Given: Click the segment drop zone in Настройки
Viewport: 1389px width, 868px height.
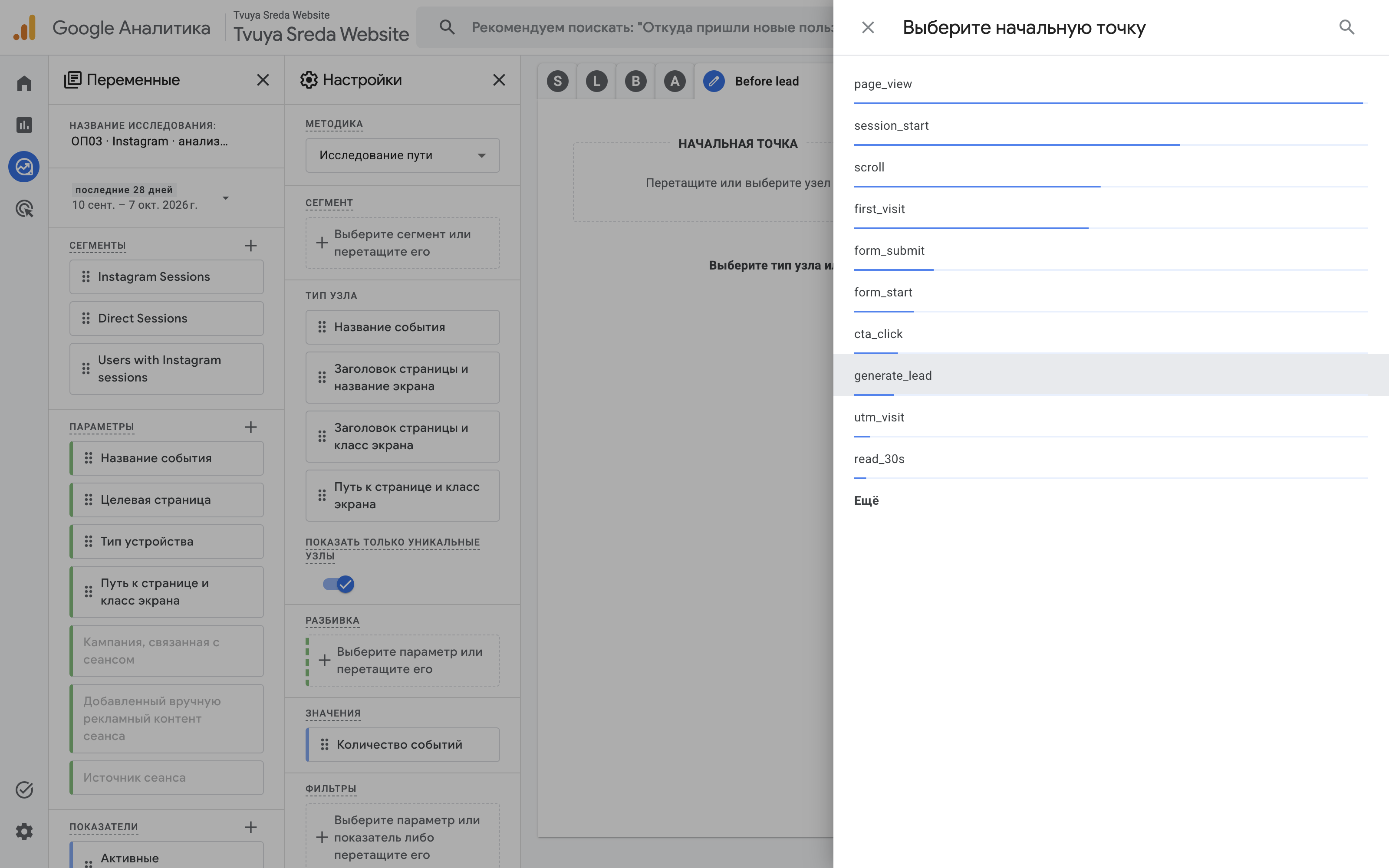Looking at the screenshot, I should (402, 243).
